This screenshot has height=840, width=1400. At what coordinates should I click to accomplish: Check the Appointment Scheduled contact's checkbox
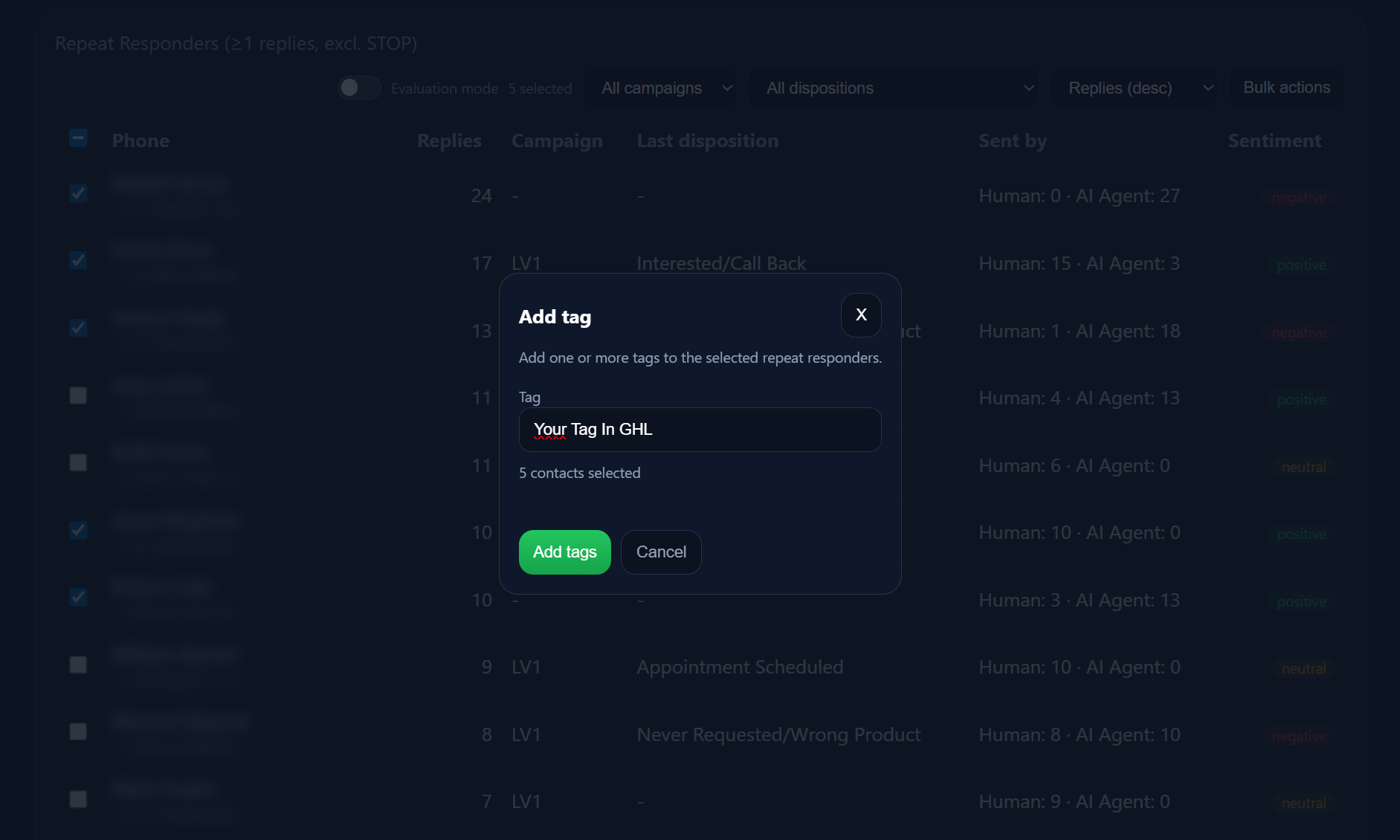coord(77,665)
